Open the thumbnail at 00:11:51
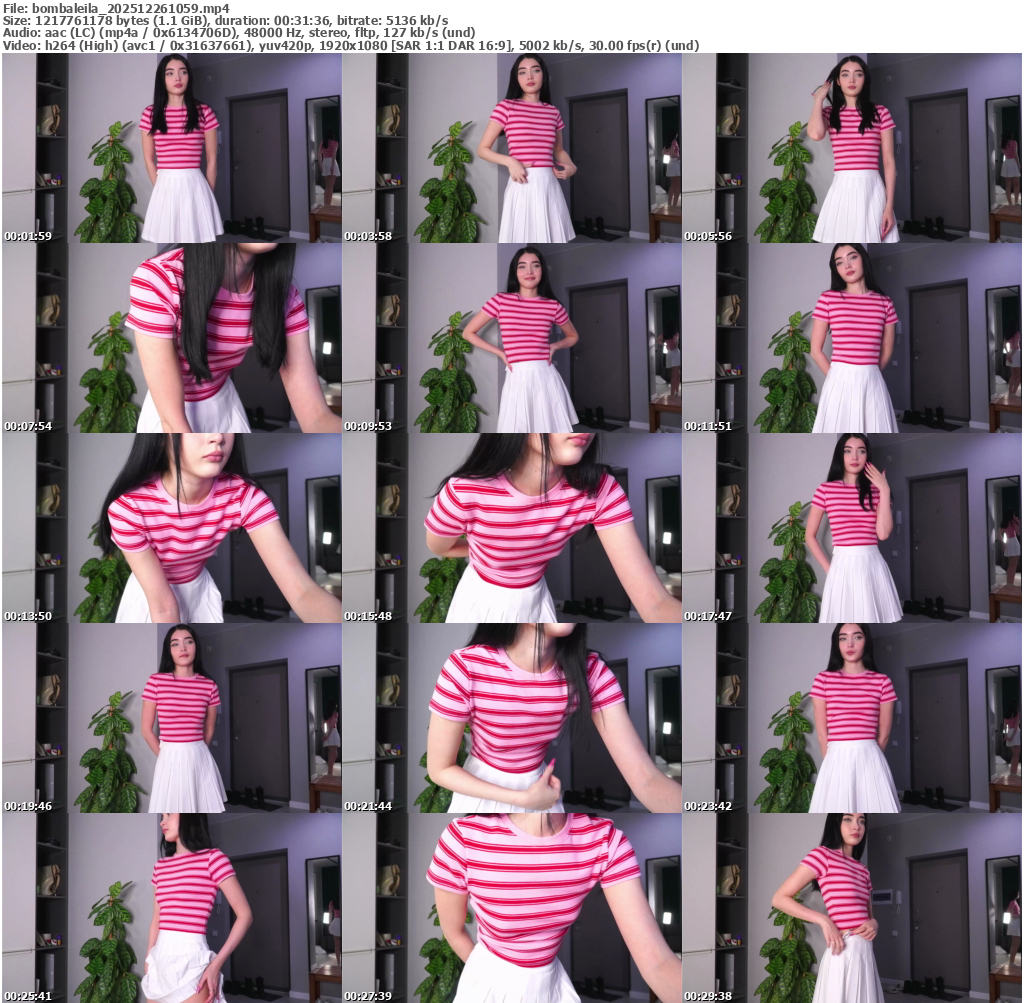 (x=852, y=338)
